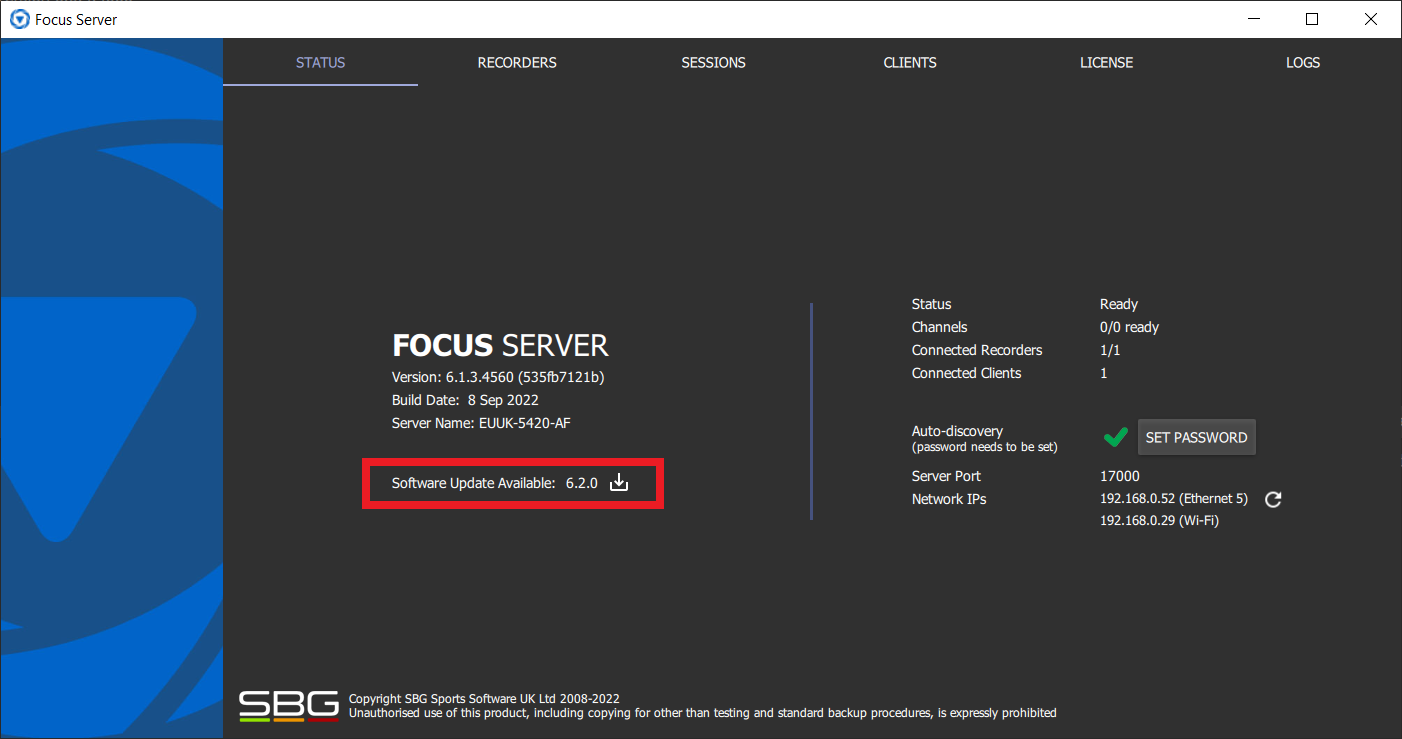Screen dimensions: 1402x739
Task: Click the Set Password button
Action: (1196, 437)
